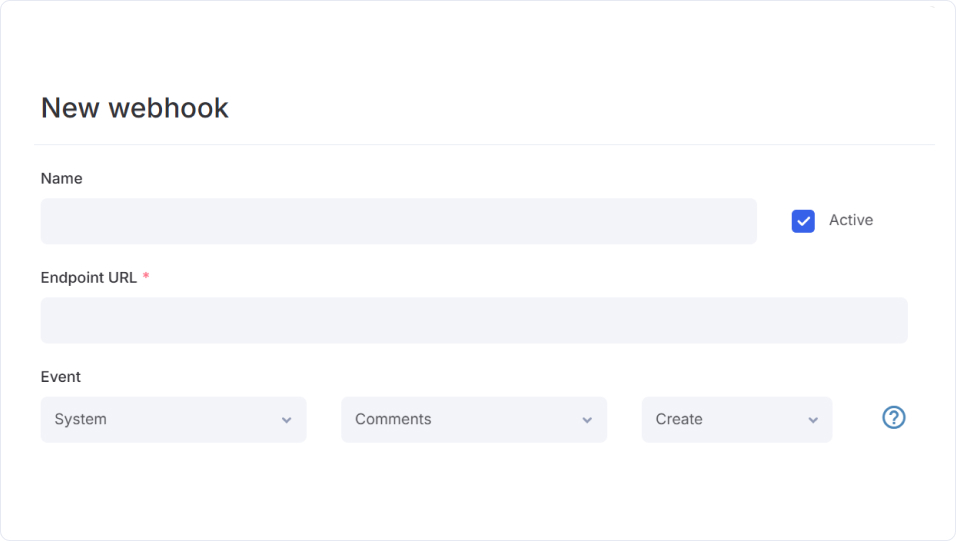Click the Active checkbox label text
Viewport: 956px width, 541px height.
pyautogui.click(x=850, y=220)
